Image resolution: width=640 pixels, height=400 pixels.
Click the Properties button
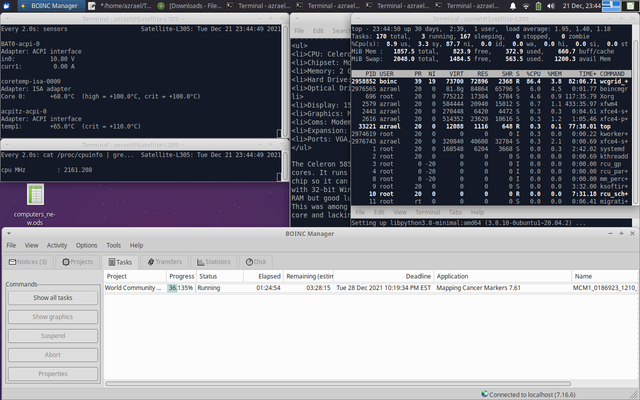pyautogui.click(x=53, y=374)
